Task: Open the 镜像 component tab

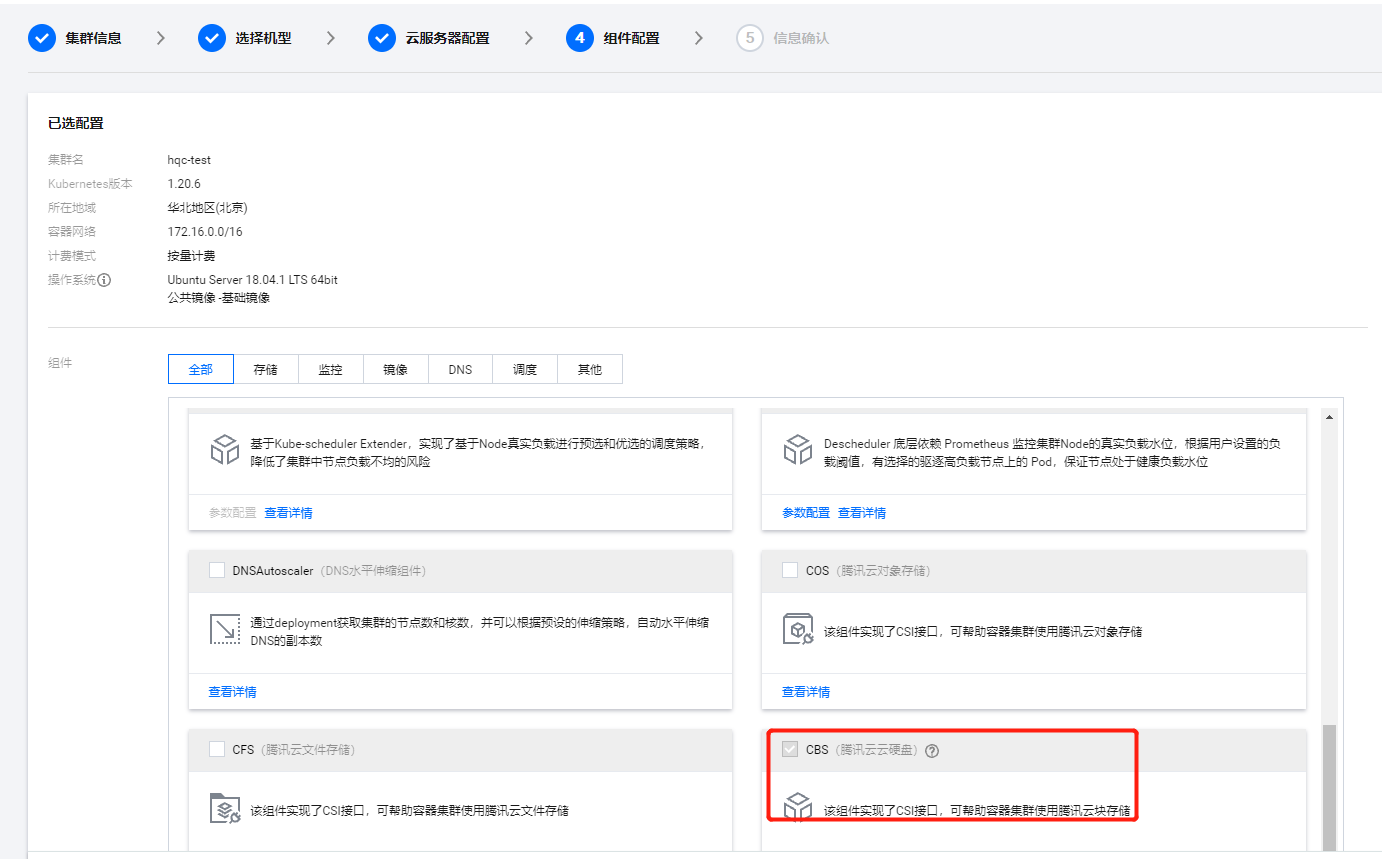Action: pos(396,369)
